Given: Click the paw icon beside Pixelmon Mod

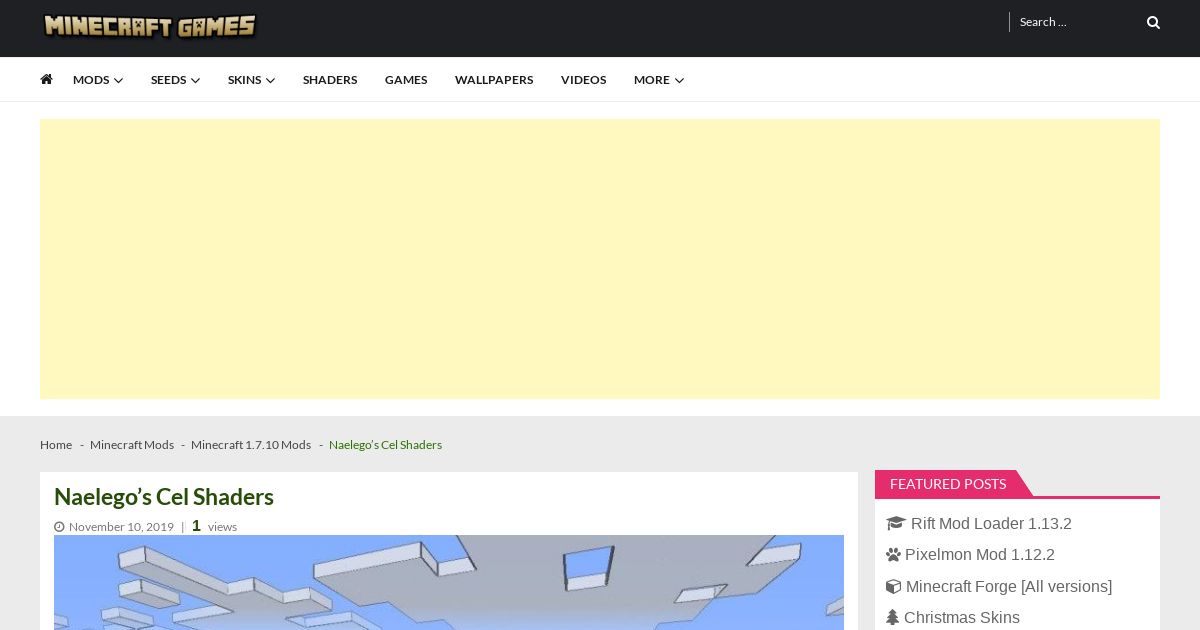Looking at the screenshot, I should tap(893, 555).
